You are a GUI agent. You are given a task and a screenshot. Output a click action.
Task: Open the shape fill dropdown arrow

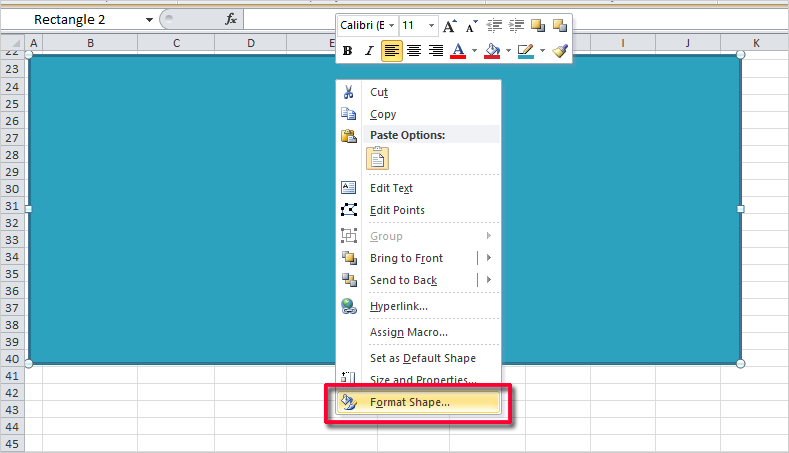point(508,51)
